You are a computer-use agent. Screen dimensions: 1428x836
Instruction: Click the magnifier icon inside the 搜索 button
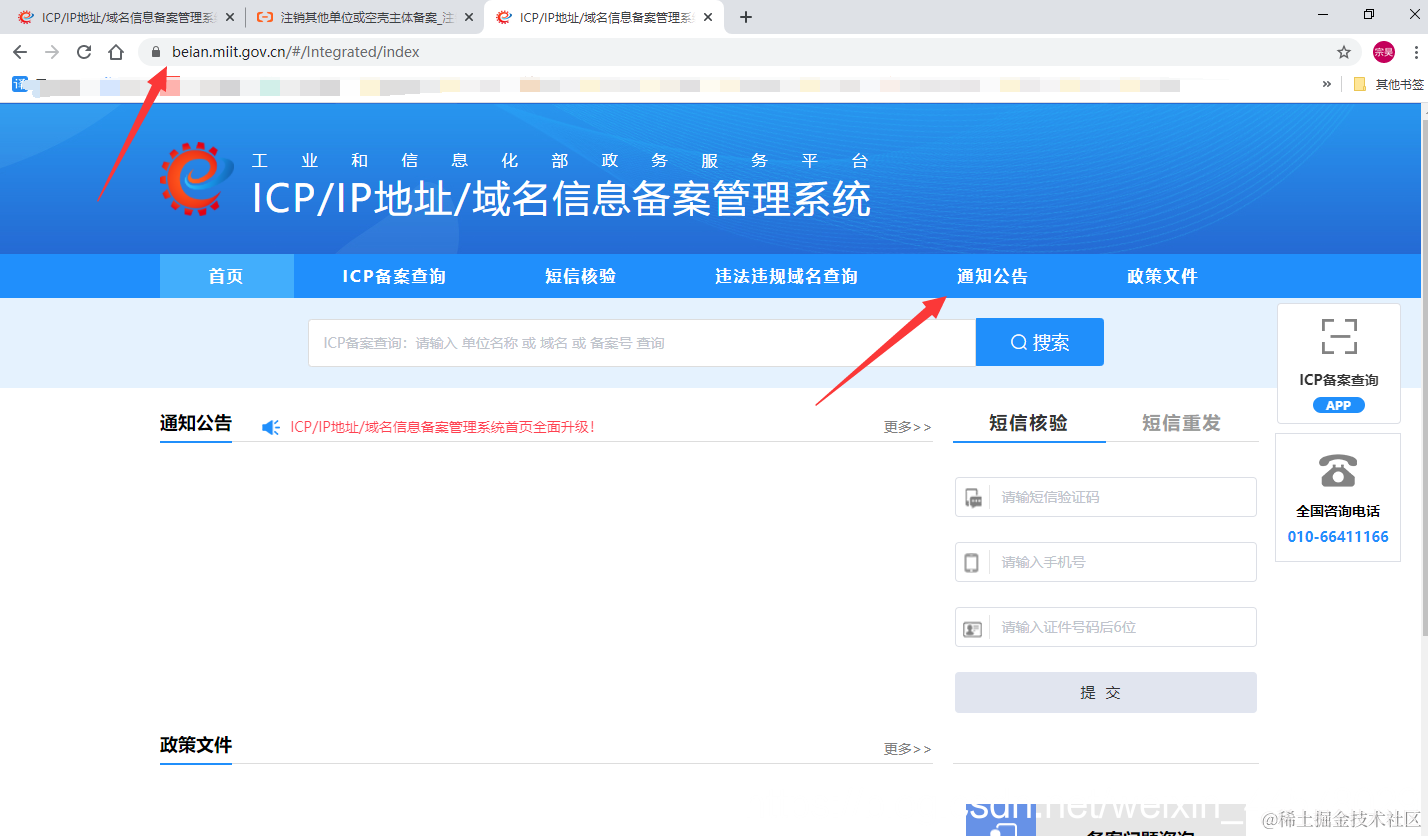1018,341
